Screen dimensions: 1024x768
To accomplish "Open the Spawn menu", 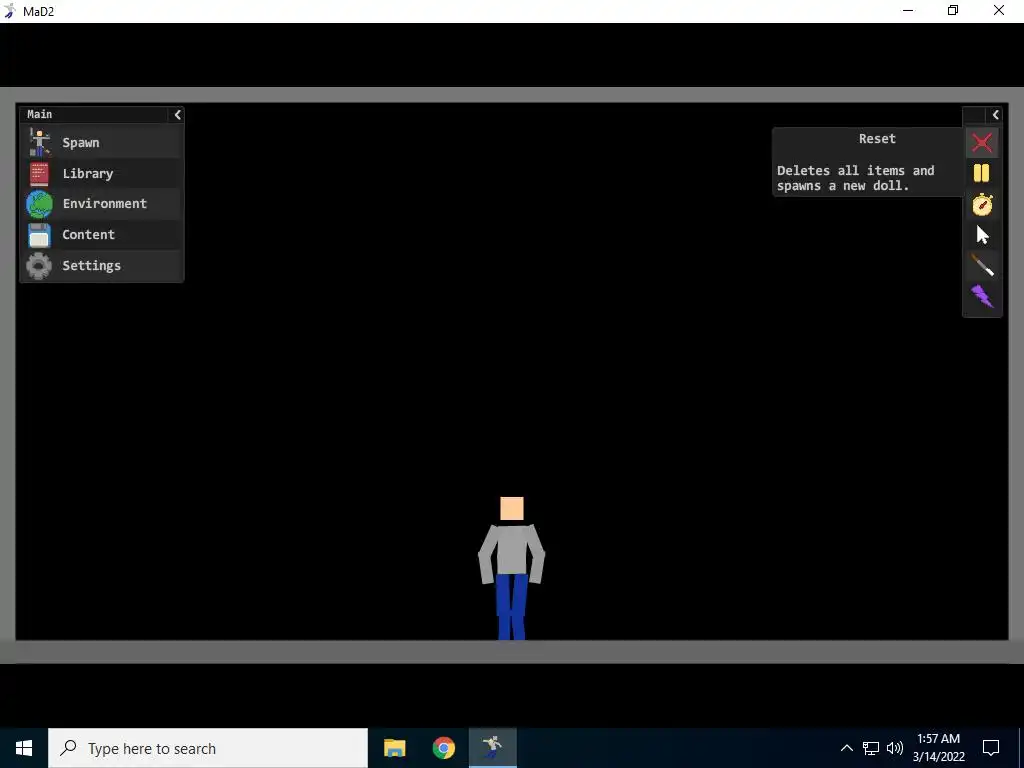I will (x=102, y=142).
